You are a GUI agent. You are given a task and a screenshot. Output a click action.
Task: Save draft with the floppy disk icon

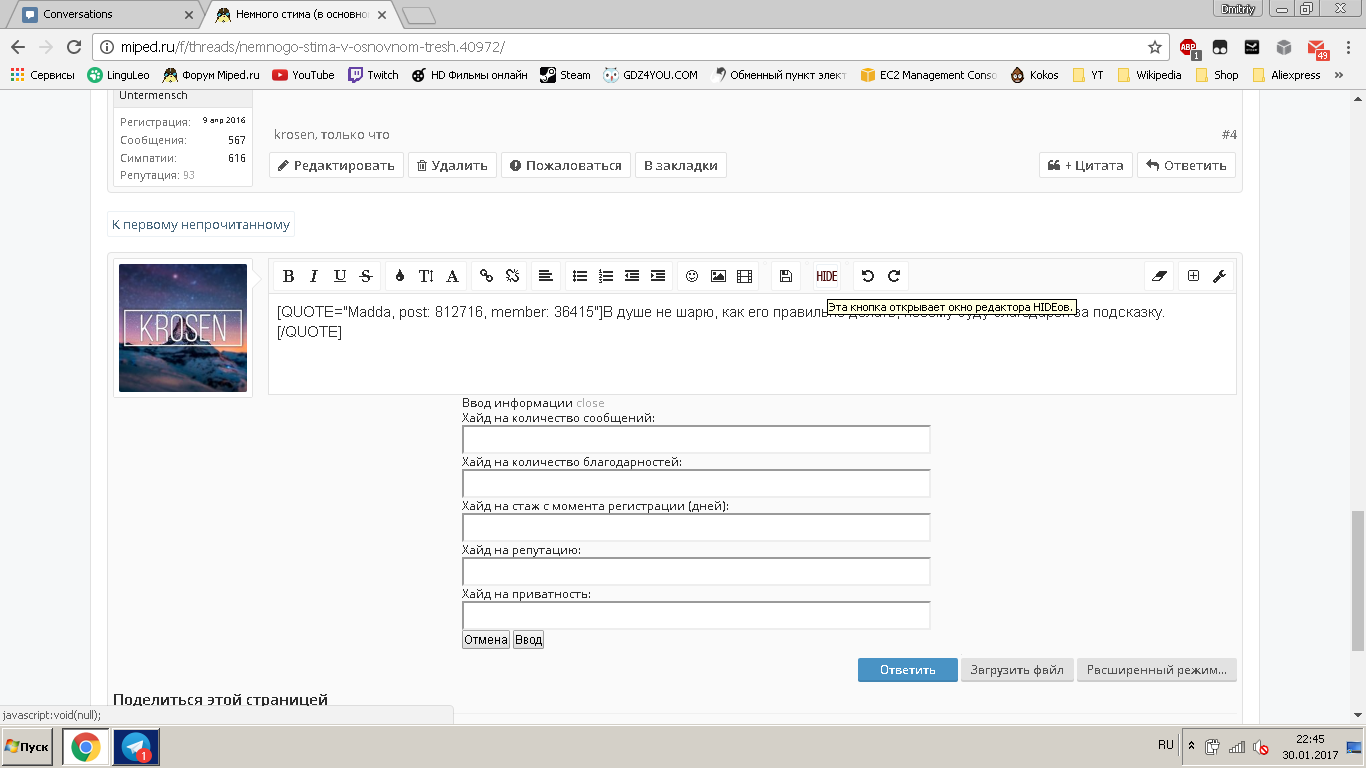point(786,276)
